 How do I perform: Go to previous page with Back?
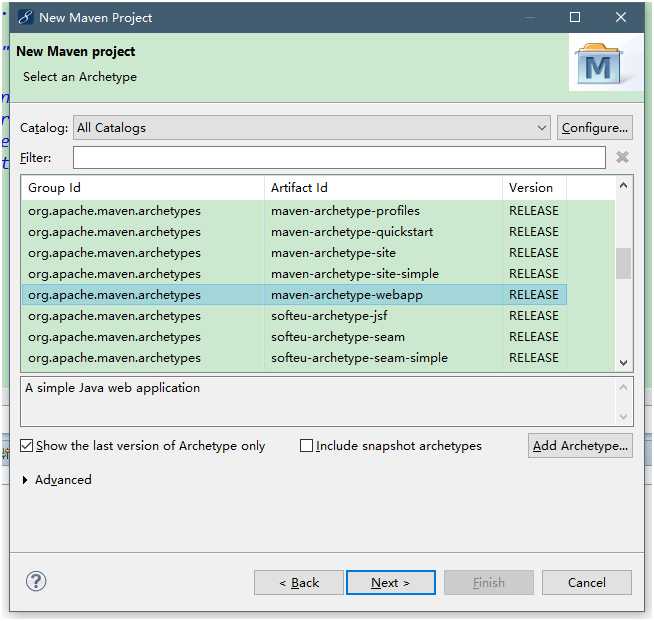tap(299, 583)
